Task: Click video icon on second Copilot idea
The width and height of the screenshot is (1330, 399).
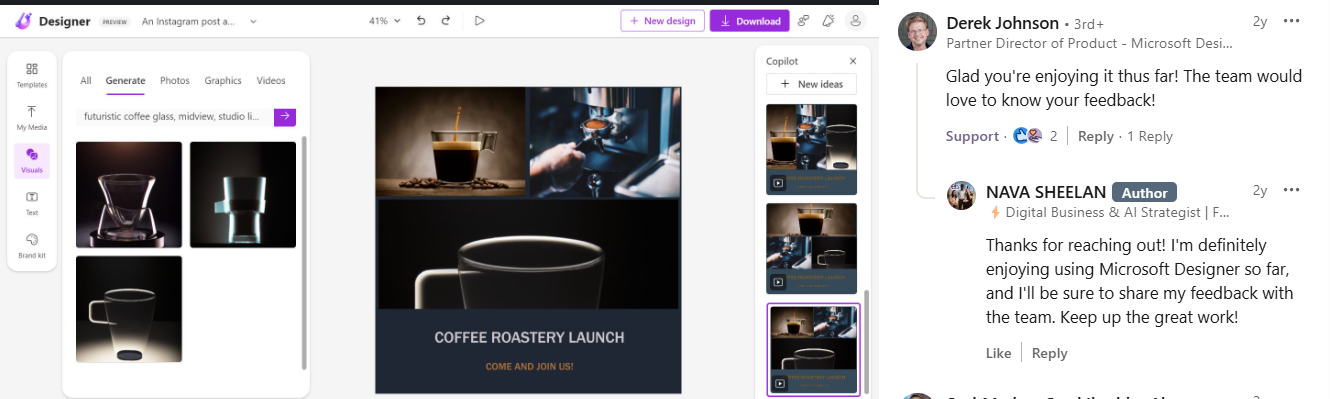Action: tap(777, 282)
